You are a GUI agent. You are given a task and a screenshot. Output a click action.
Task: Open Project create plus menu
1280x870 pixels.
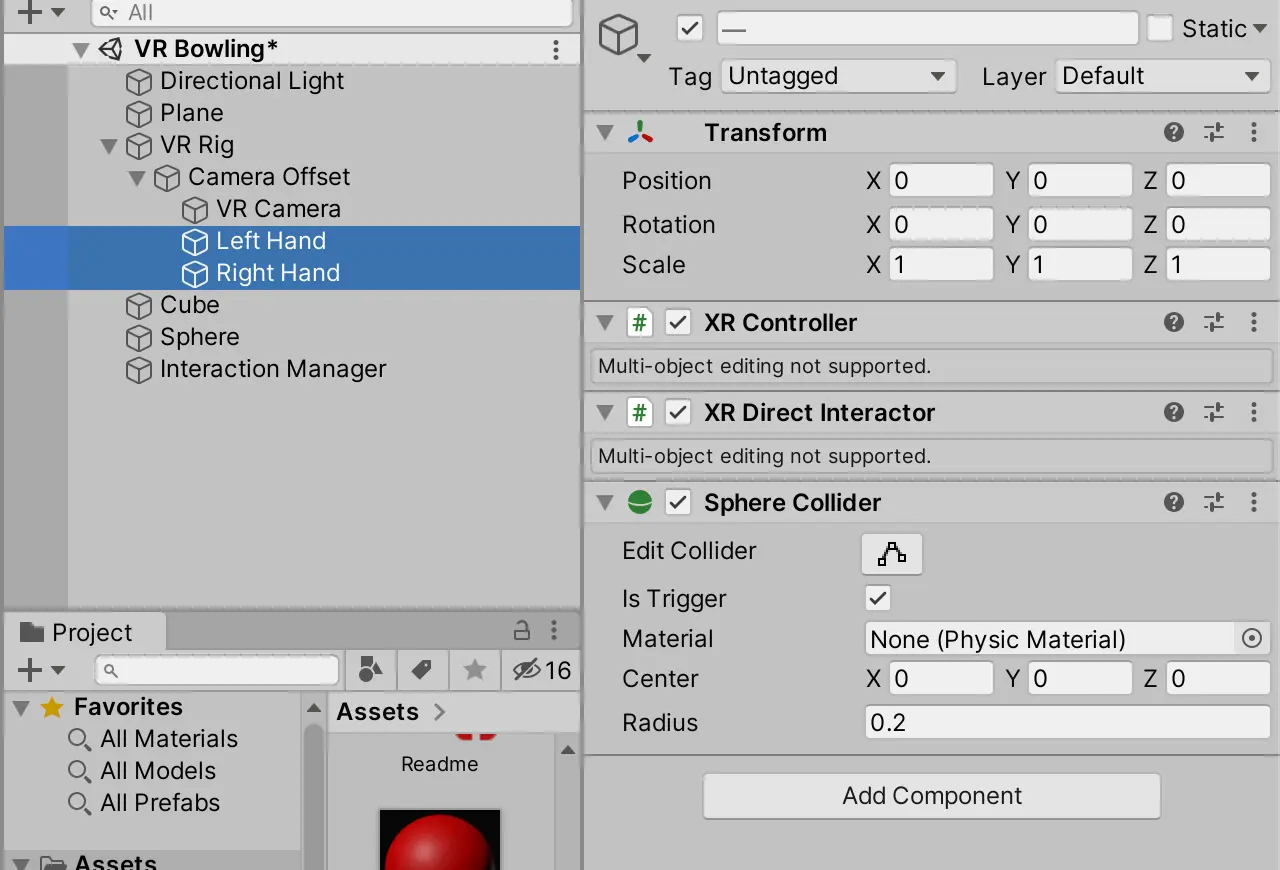point(41,670)
